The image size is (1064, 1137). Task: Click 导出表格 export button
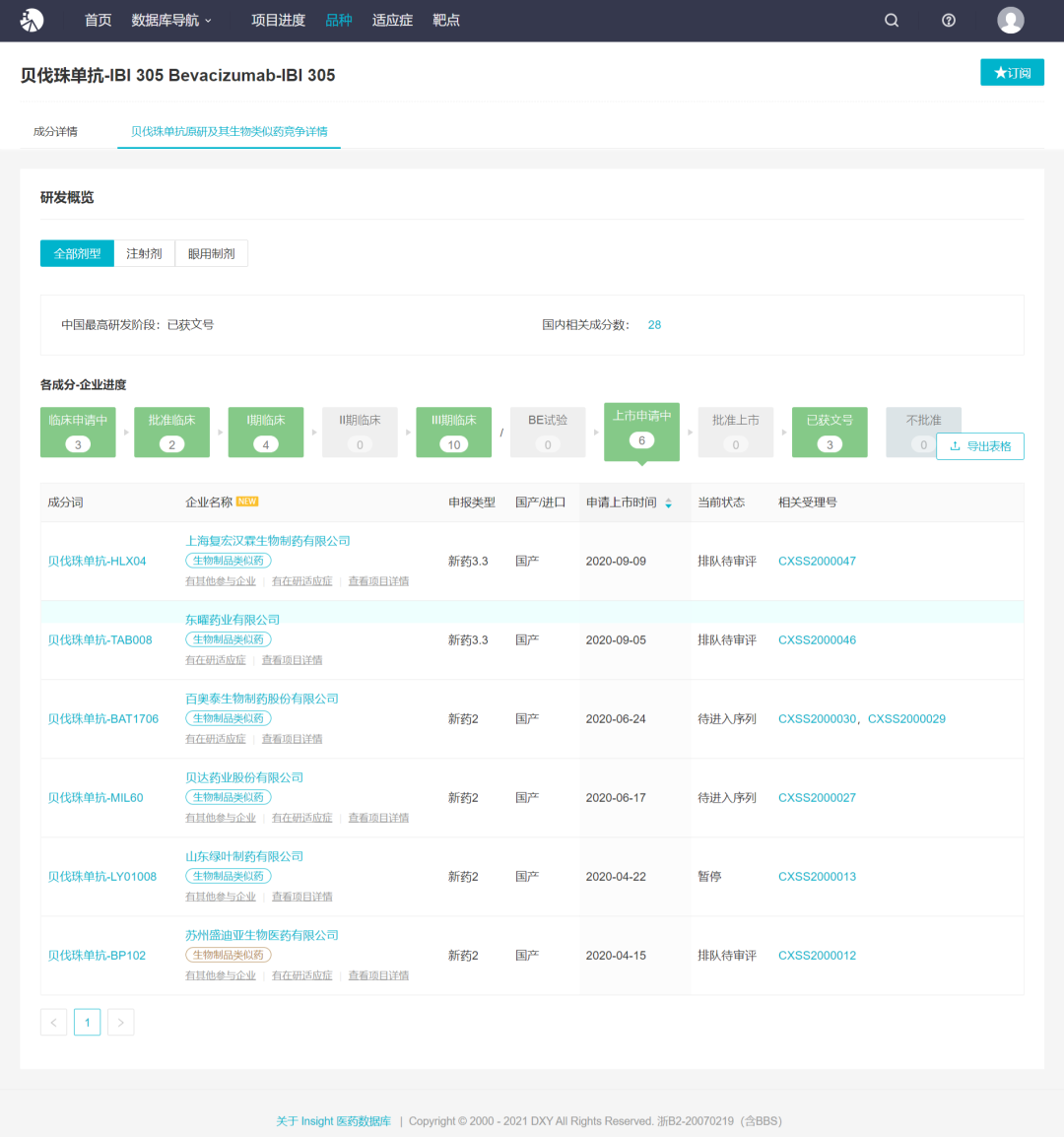coord(980,446)
